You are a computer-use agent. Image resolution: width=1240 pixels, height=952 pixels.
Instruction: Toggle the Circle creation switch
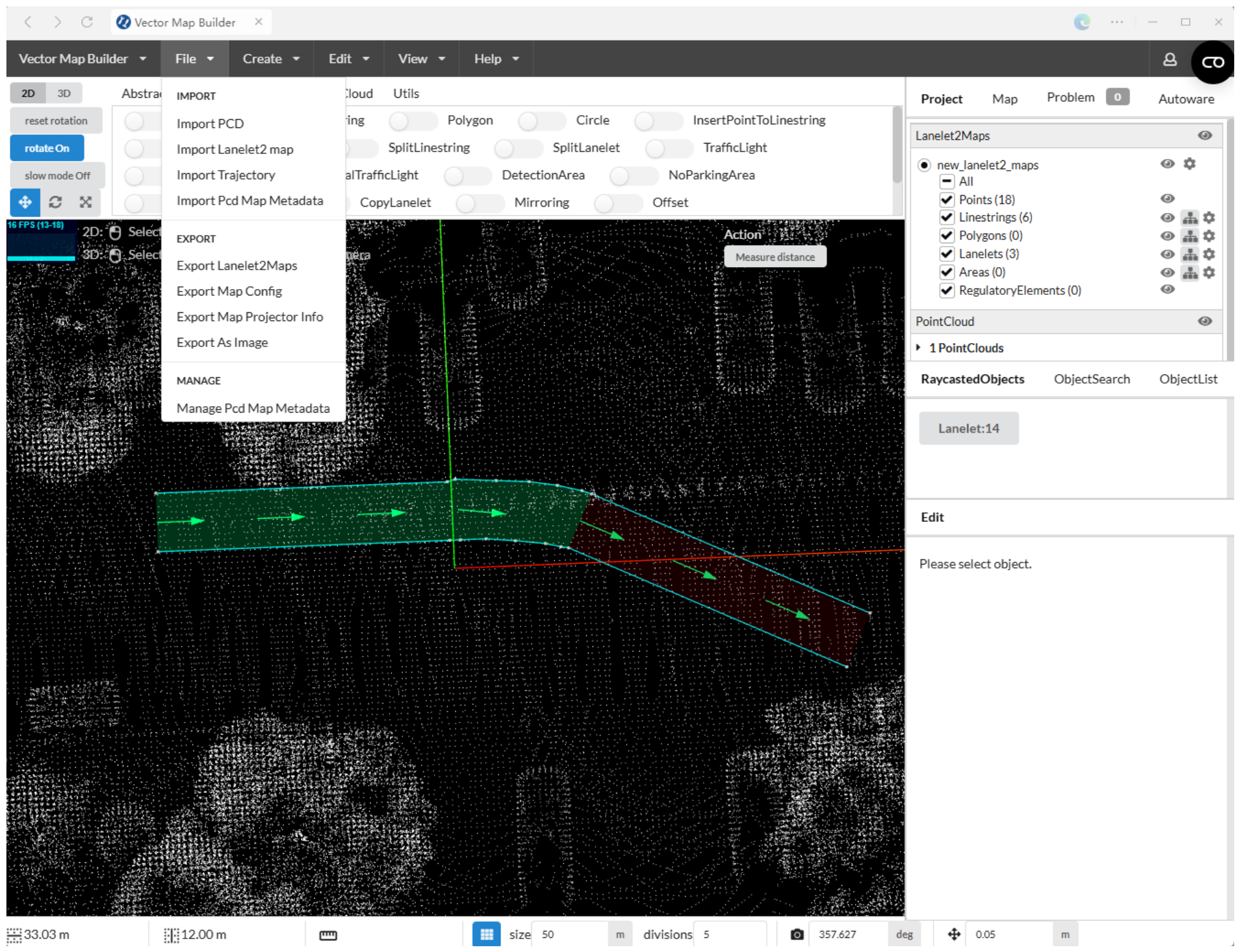click(541, 120)
